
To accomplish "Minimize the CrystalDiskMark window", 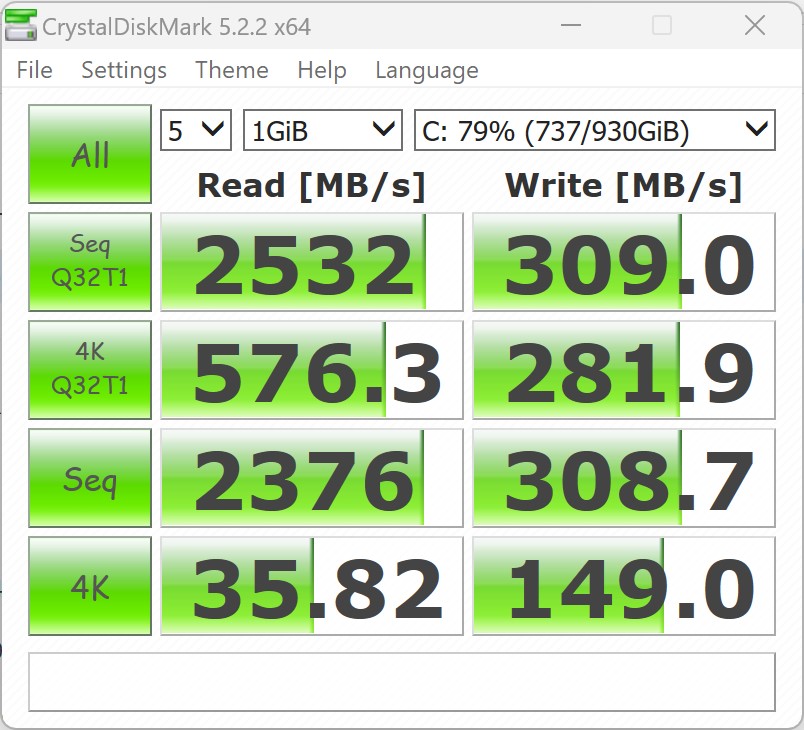I will pyautogui.click(x=571, y=25).
